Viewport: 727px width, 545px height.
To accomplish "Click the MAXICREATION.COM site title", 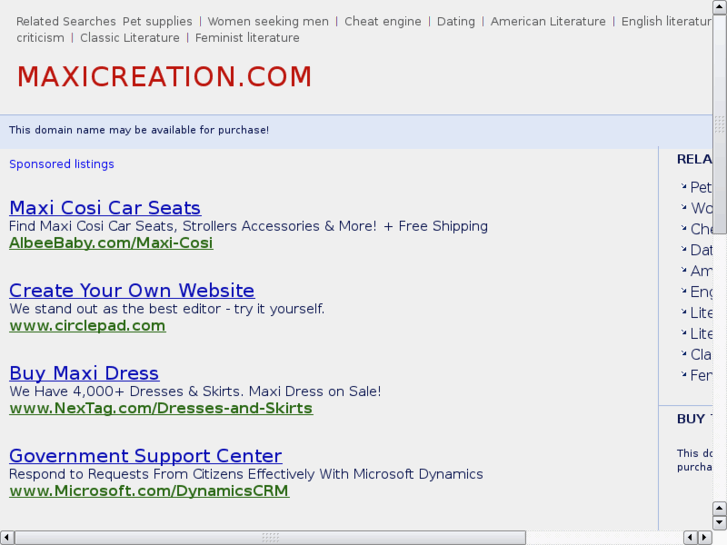I will point(165,77).
